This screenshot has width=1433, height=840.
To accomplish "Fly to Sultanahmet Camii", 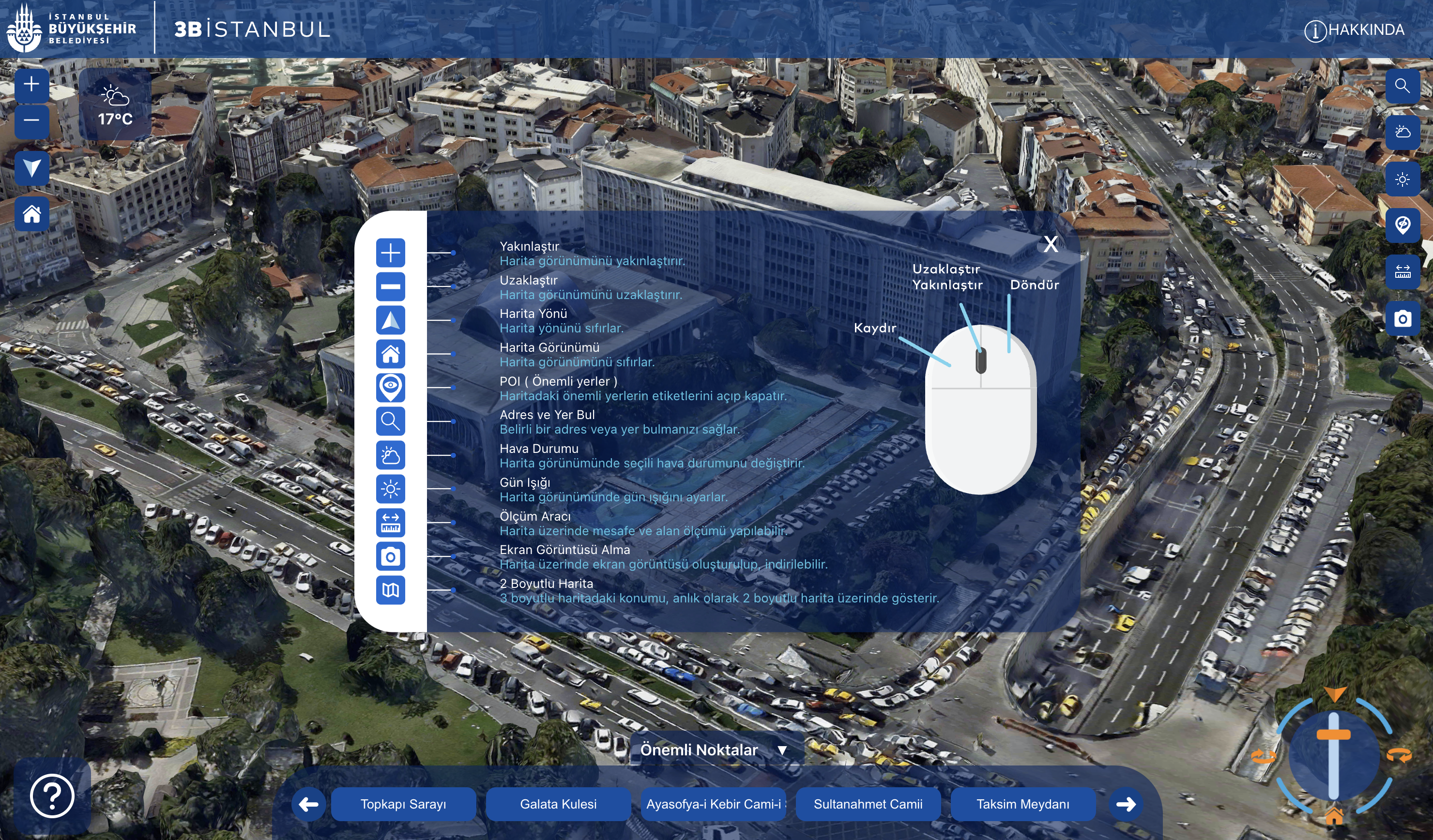I will coord(869,804).
